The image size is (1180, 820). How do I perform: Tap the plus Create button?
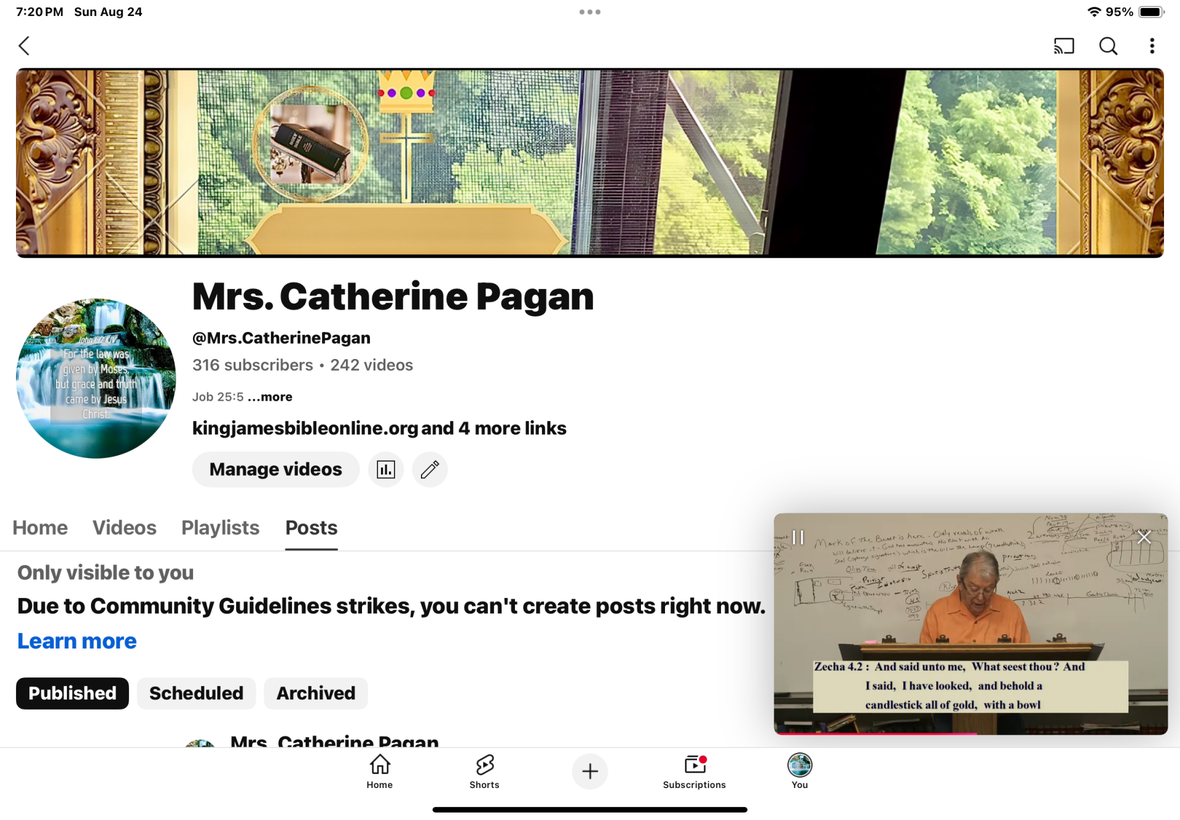coord(590,771)
